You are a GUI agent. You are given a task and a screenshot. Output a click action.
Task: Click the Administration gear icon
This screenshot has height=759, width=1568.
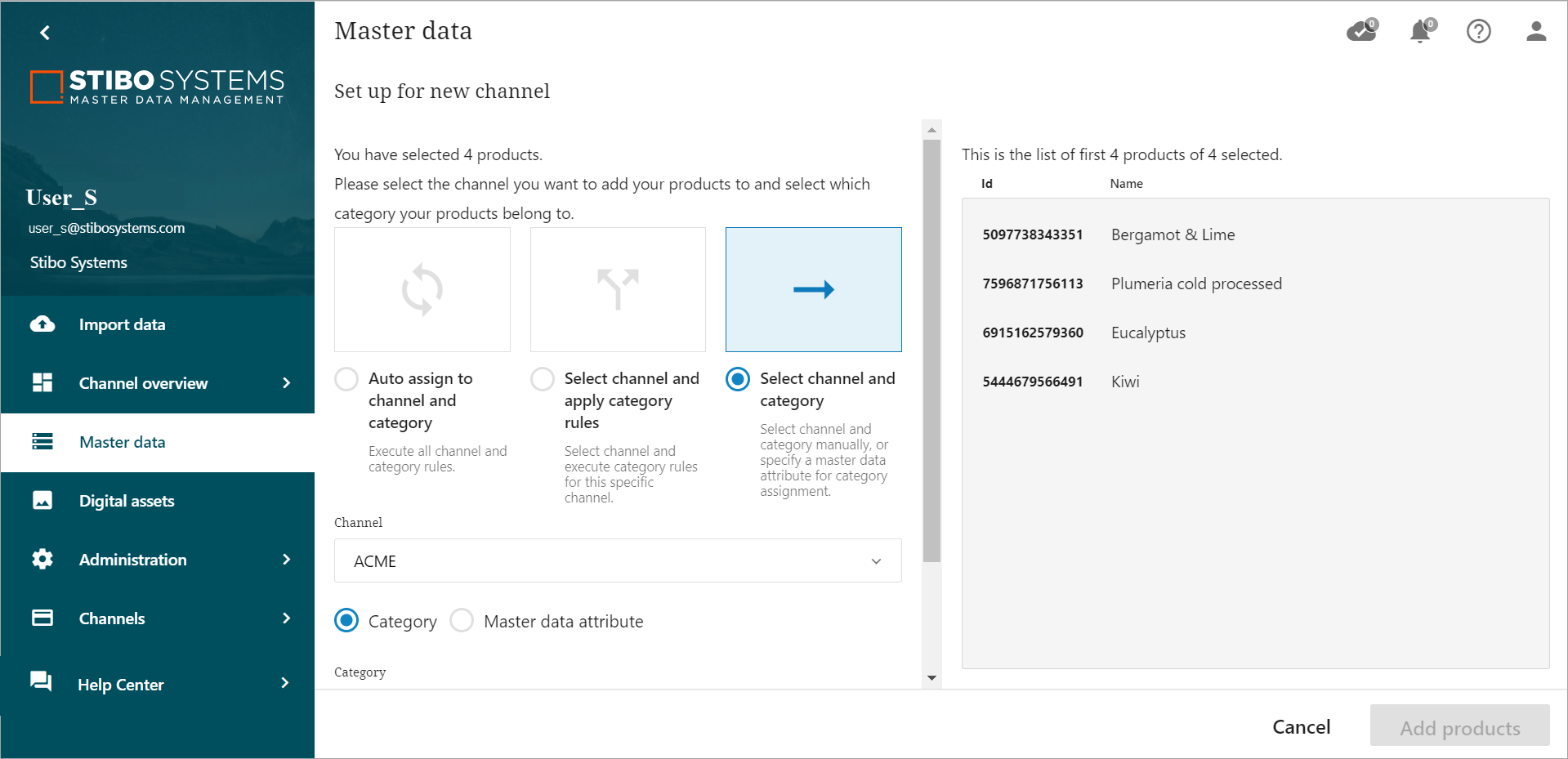click(x=42, y=560)
